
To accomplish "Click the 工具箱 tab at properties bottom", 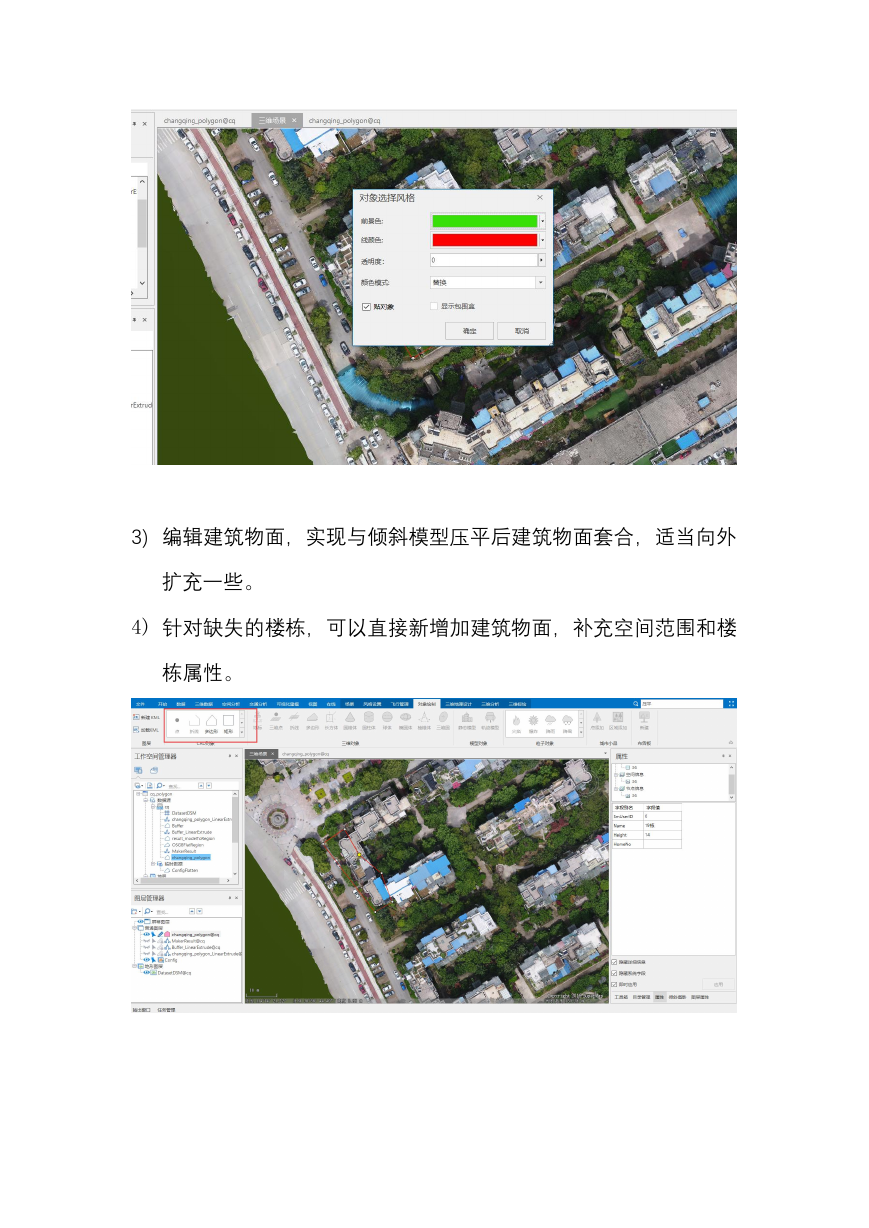I will 620,997.
